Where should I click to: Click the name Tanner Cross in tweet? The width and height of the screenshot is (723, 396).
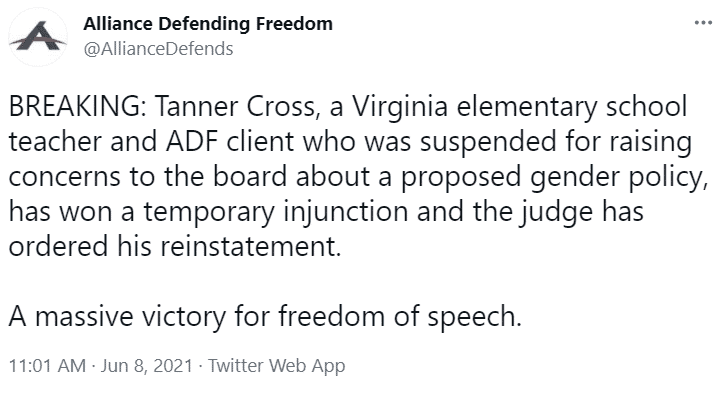[x=237, y=106]
